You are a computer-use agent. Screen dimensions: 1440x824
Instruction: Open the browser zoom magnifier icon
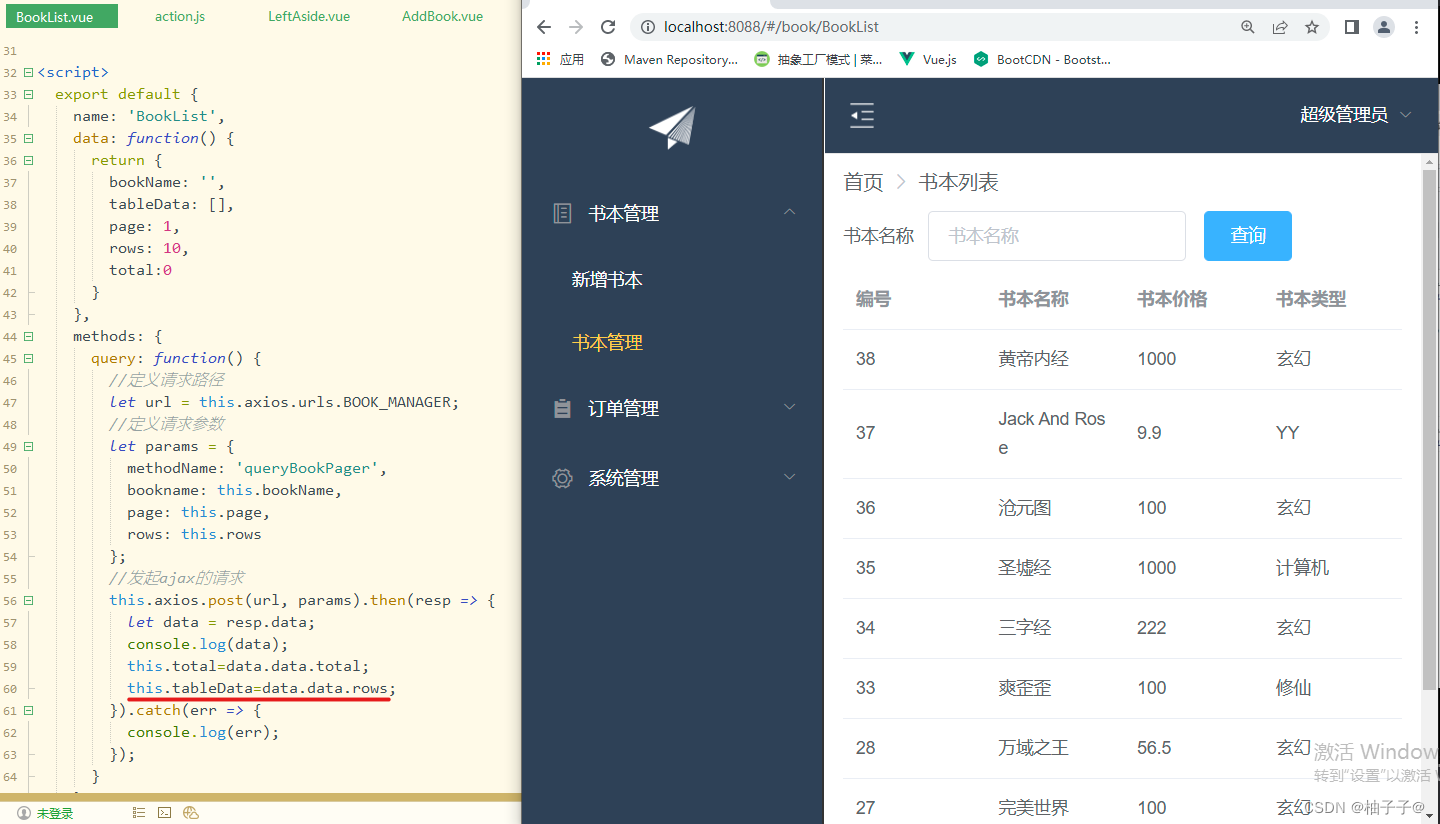[x=1248, y=27]
